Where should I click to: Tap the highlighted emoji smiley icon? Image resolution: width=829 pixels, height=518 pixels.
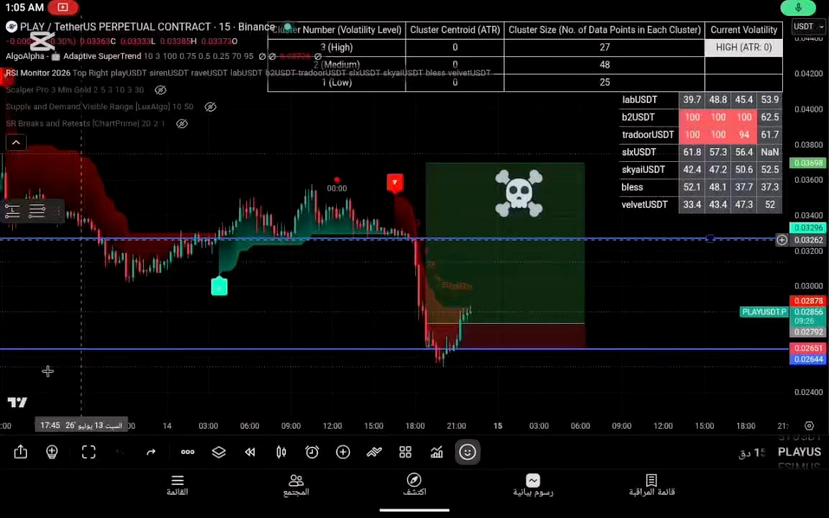click(x=467, y=452)
